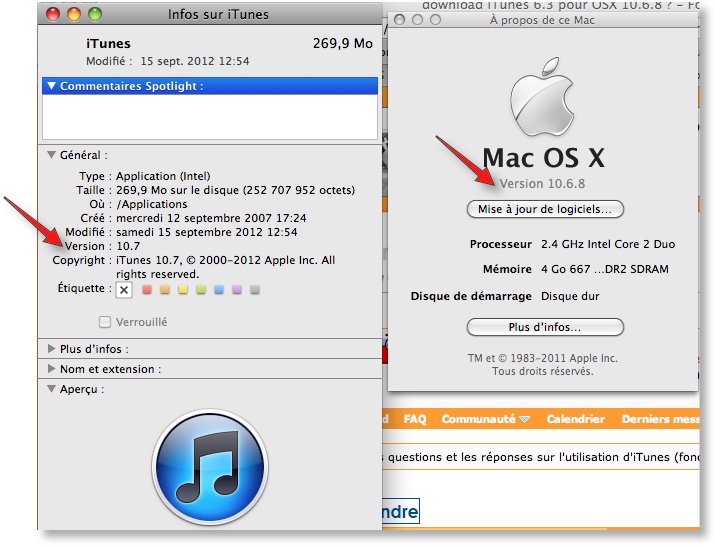Viewport: 716px width, 548px height.
Task: Zoom the iTunes info window with green button
Action: (94, 14)
